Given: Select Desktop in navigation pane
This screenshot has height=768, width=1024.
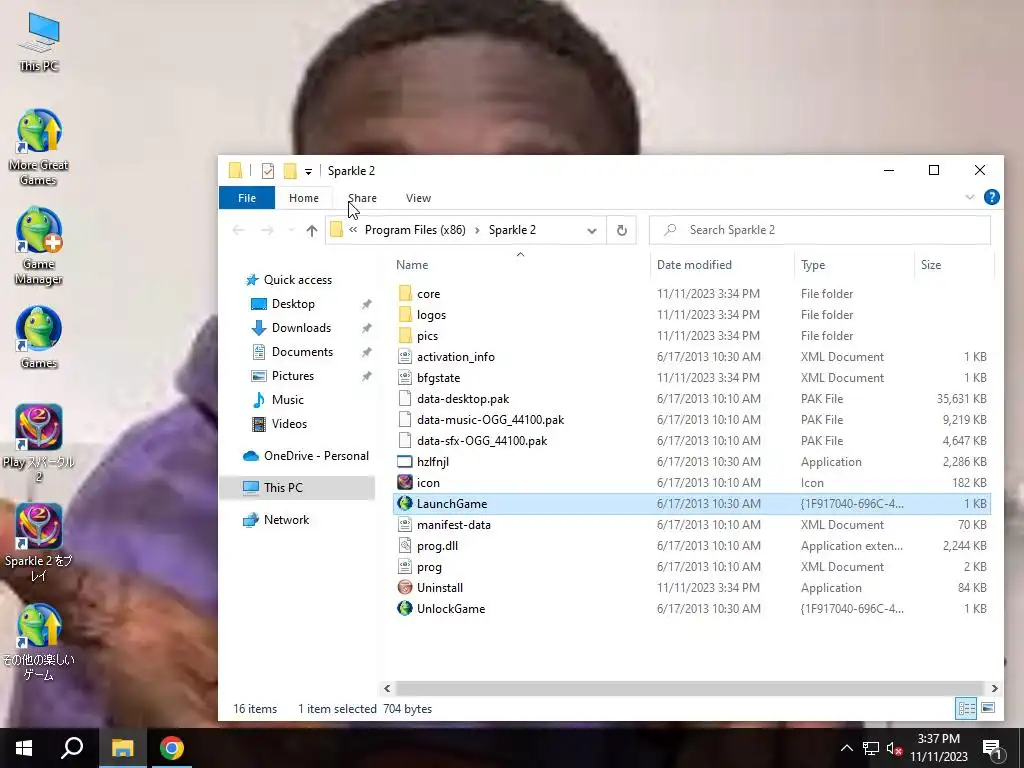Looking at the screenshot, I should [293, 304].
